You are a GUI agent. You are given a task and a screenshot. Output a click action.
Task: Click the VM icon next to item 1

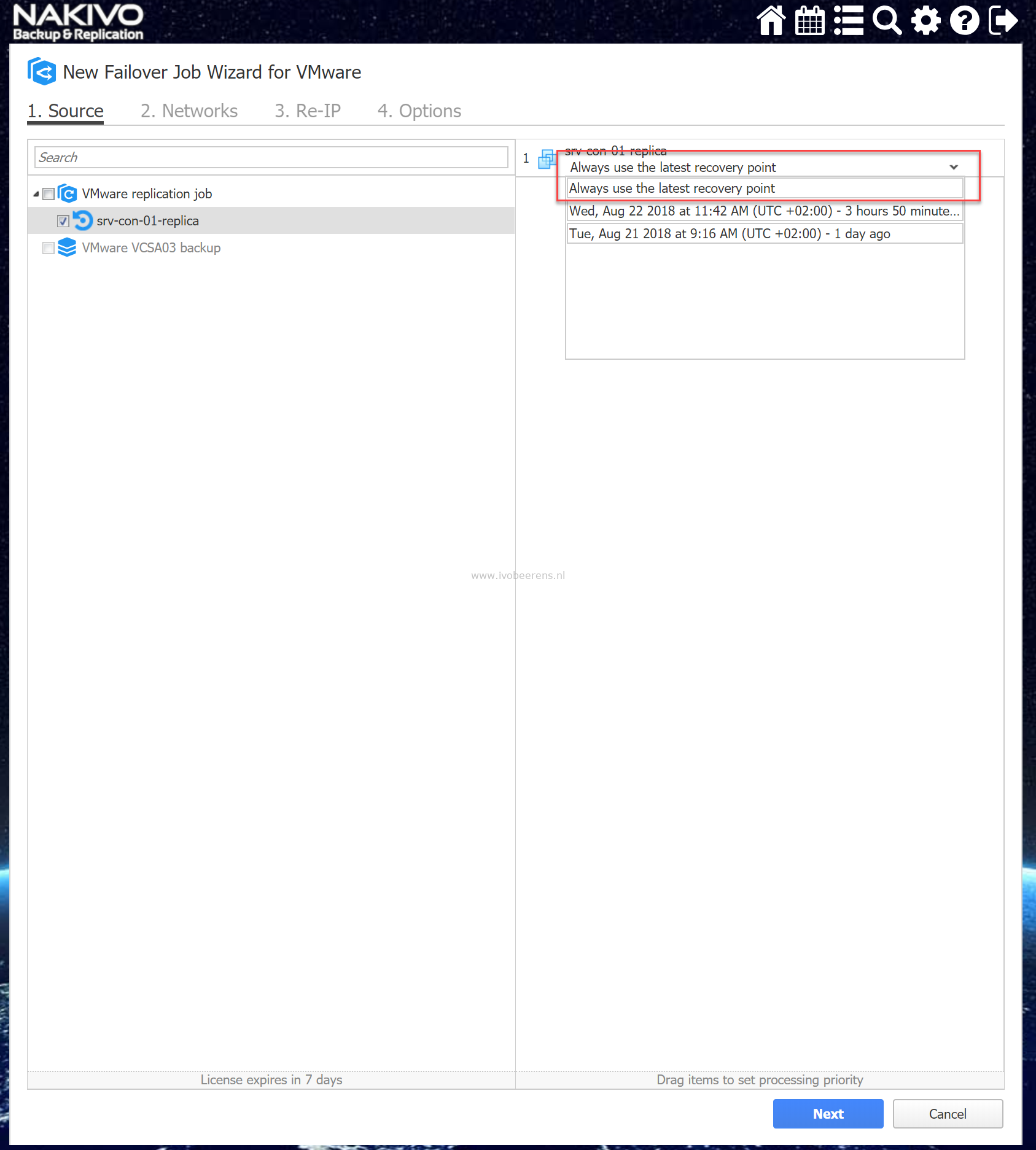click(x=547, y=158)
